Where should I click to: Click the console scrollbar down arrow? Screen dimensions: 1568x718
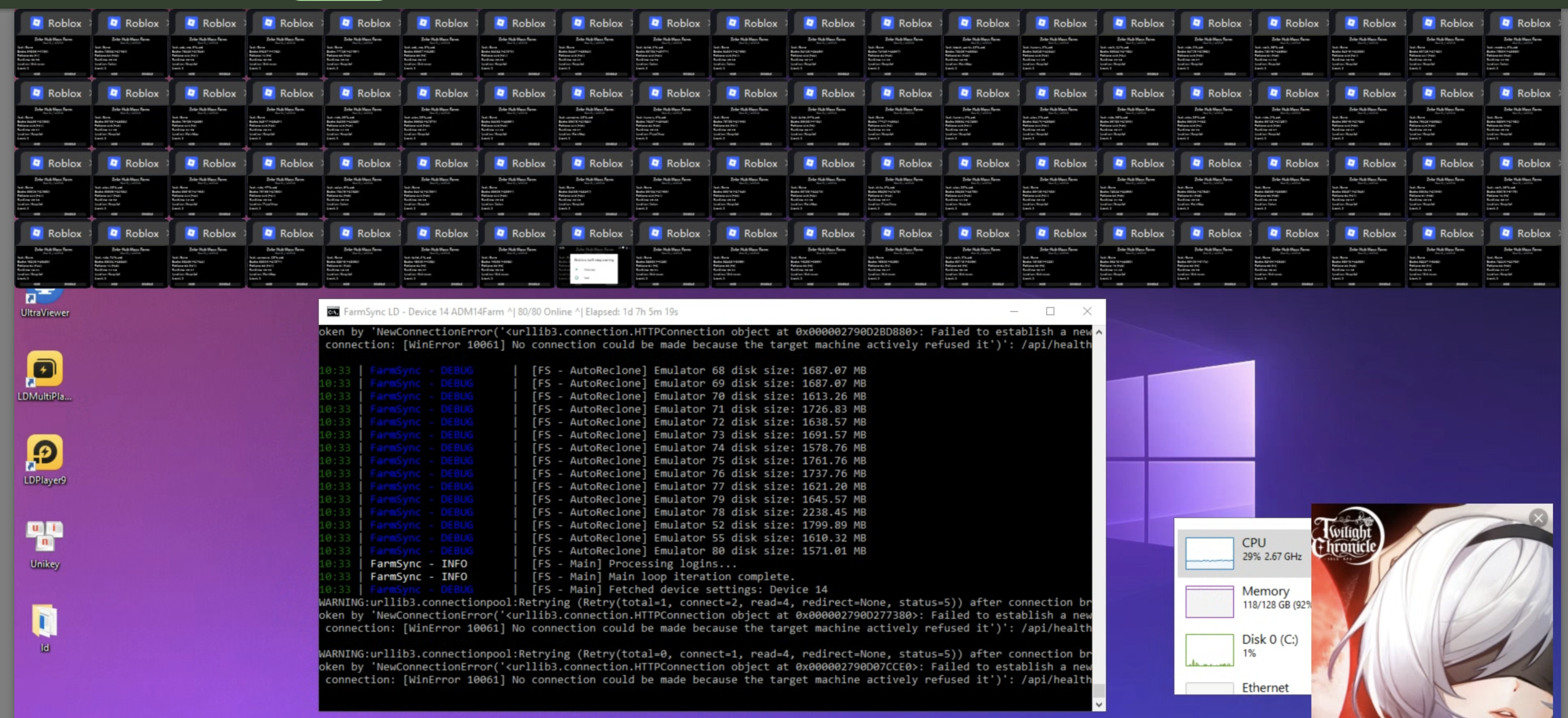pos(1099,704)
